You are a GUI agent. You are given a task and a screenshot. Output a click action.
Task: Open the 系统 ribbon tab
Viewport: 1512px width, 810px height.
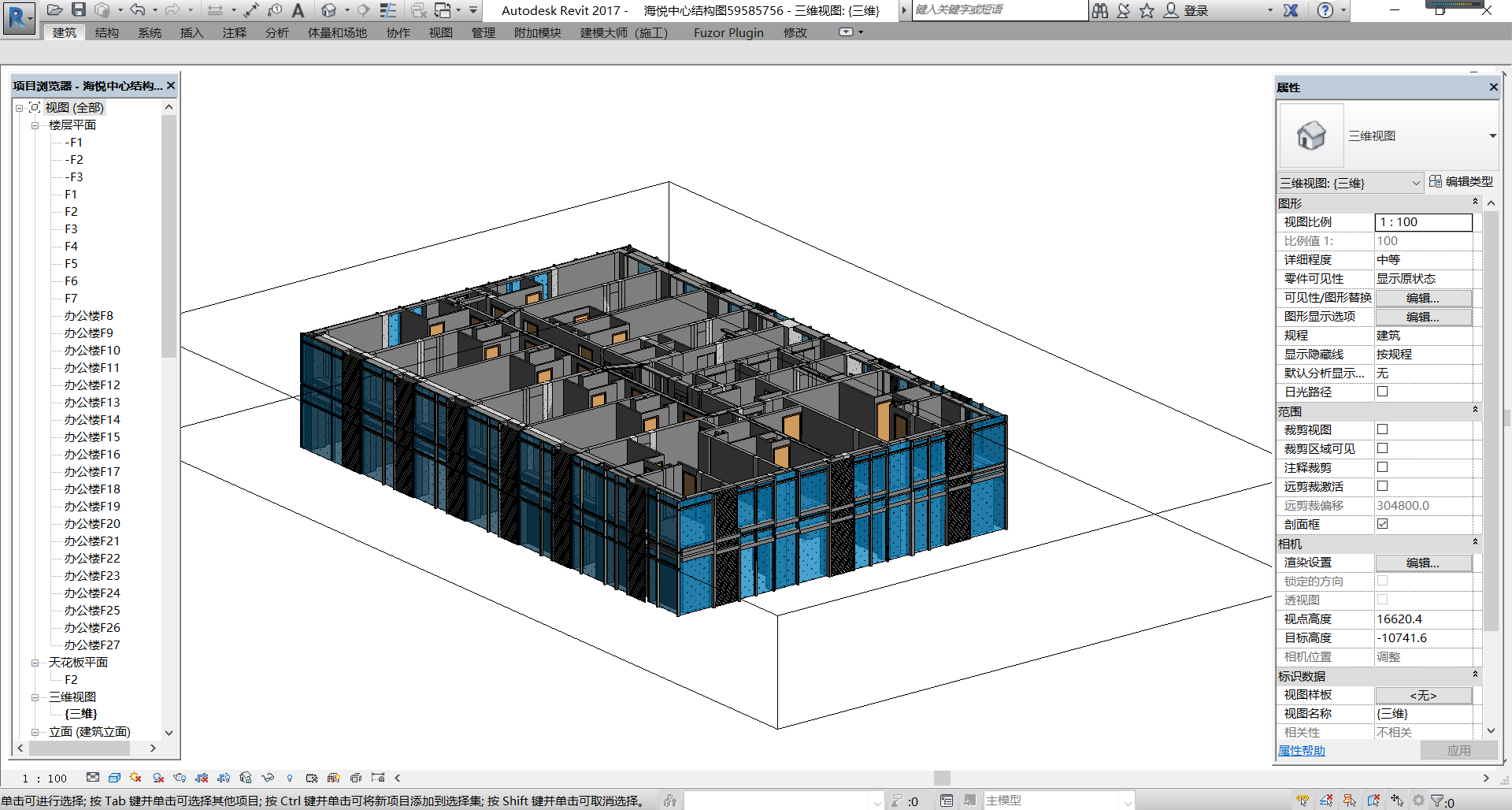tap(150, 32)
